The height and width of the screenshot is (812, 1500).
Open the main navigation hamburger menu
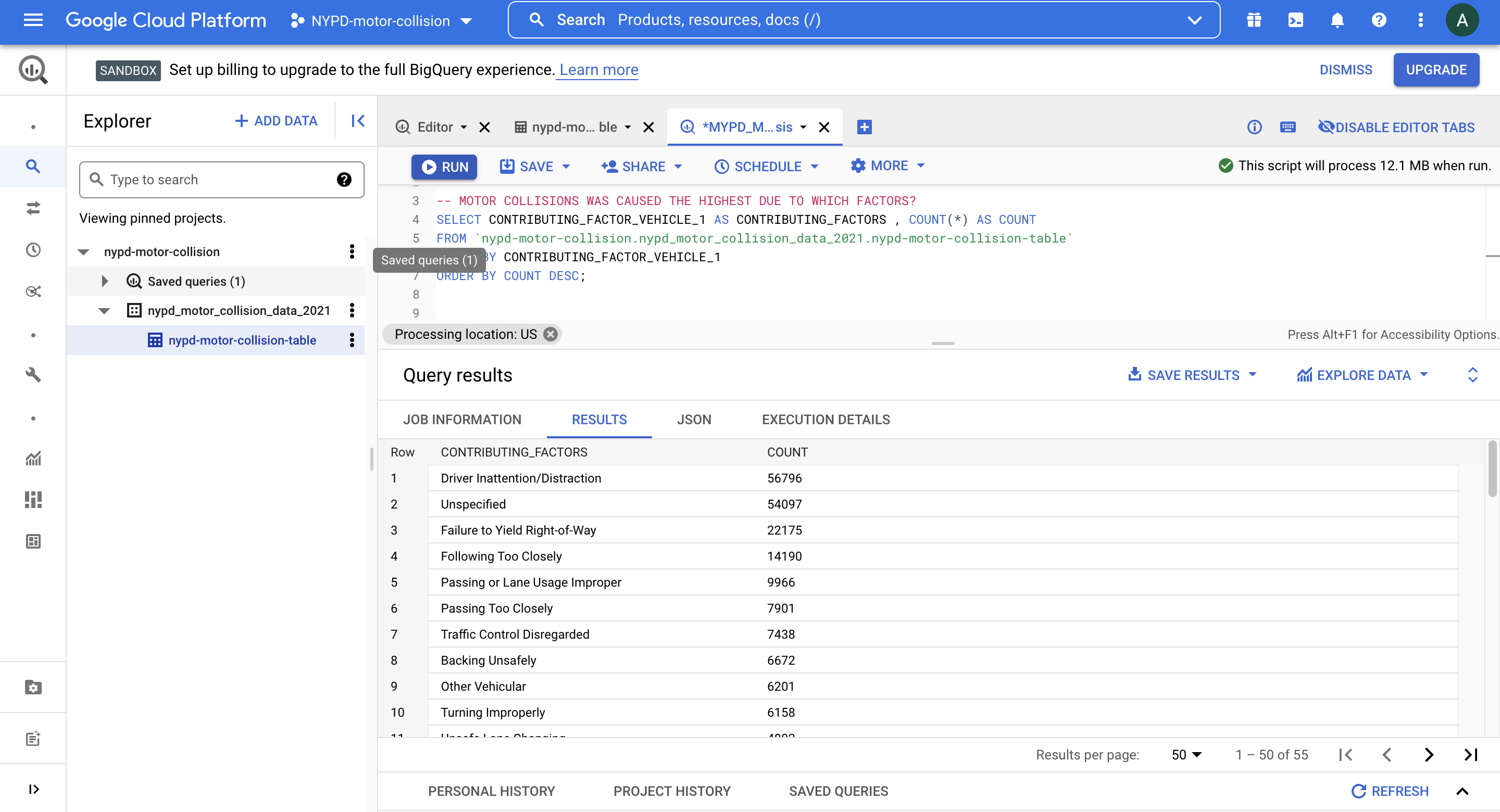coord(33,20)
